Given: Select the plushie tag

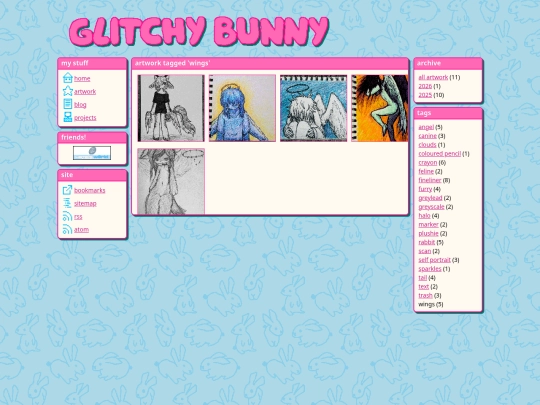Looking at the screenshot, I should pos(428,233).
